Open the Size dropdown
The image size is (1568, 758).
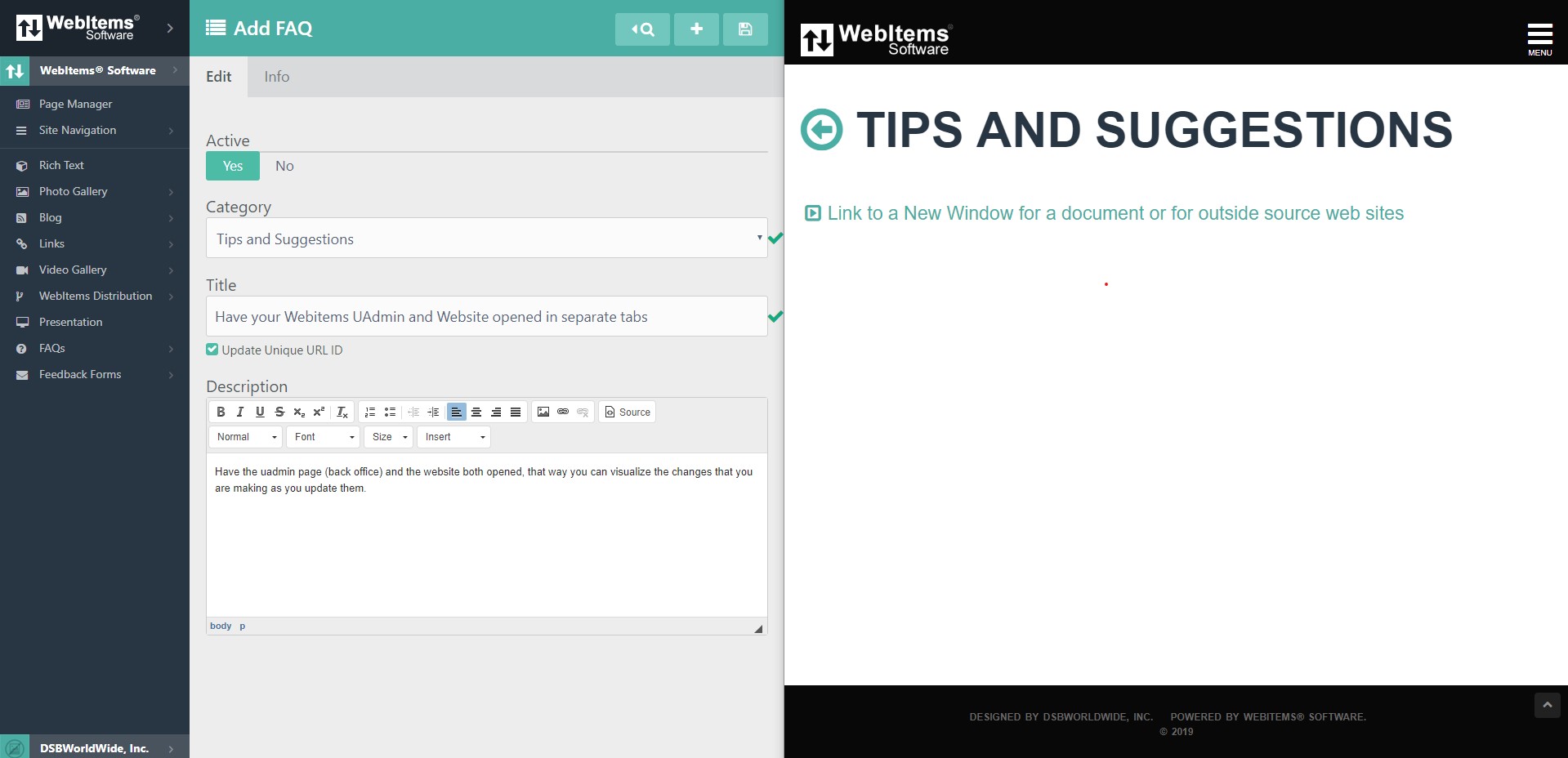coord(389,437)
